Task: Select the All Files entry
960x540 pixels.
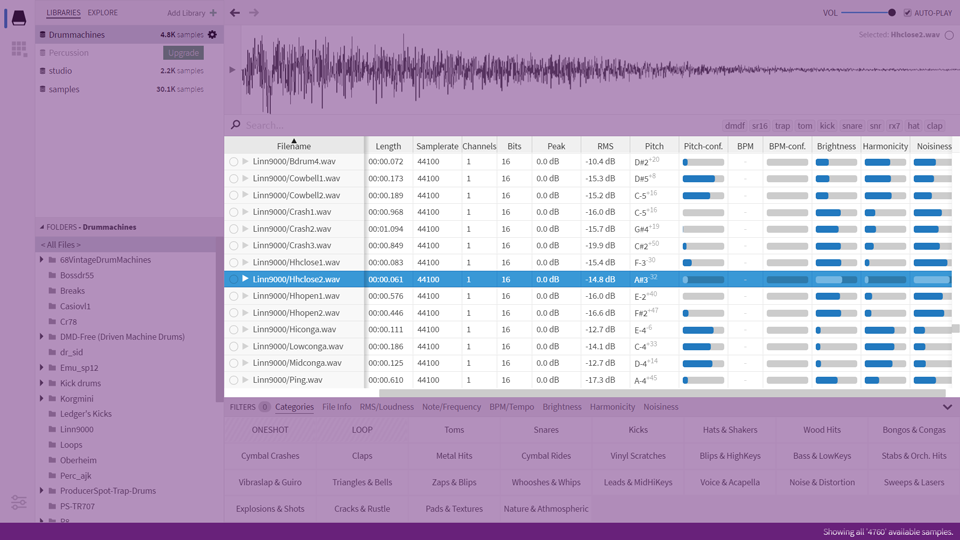Action: (126, 245)
